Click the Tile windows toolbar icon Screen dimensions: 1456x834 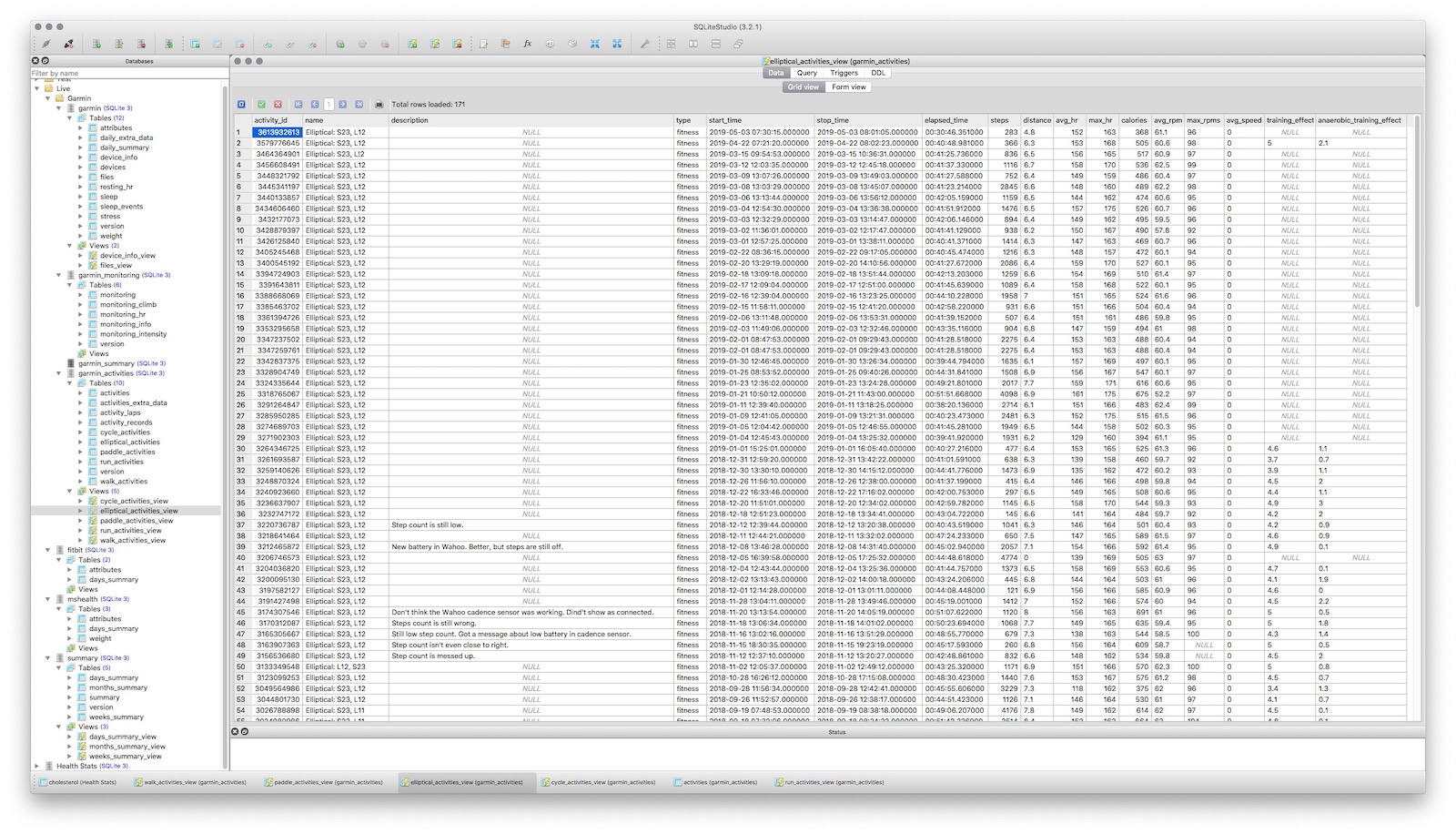point(671,44)
